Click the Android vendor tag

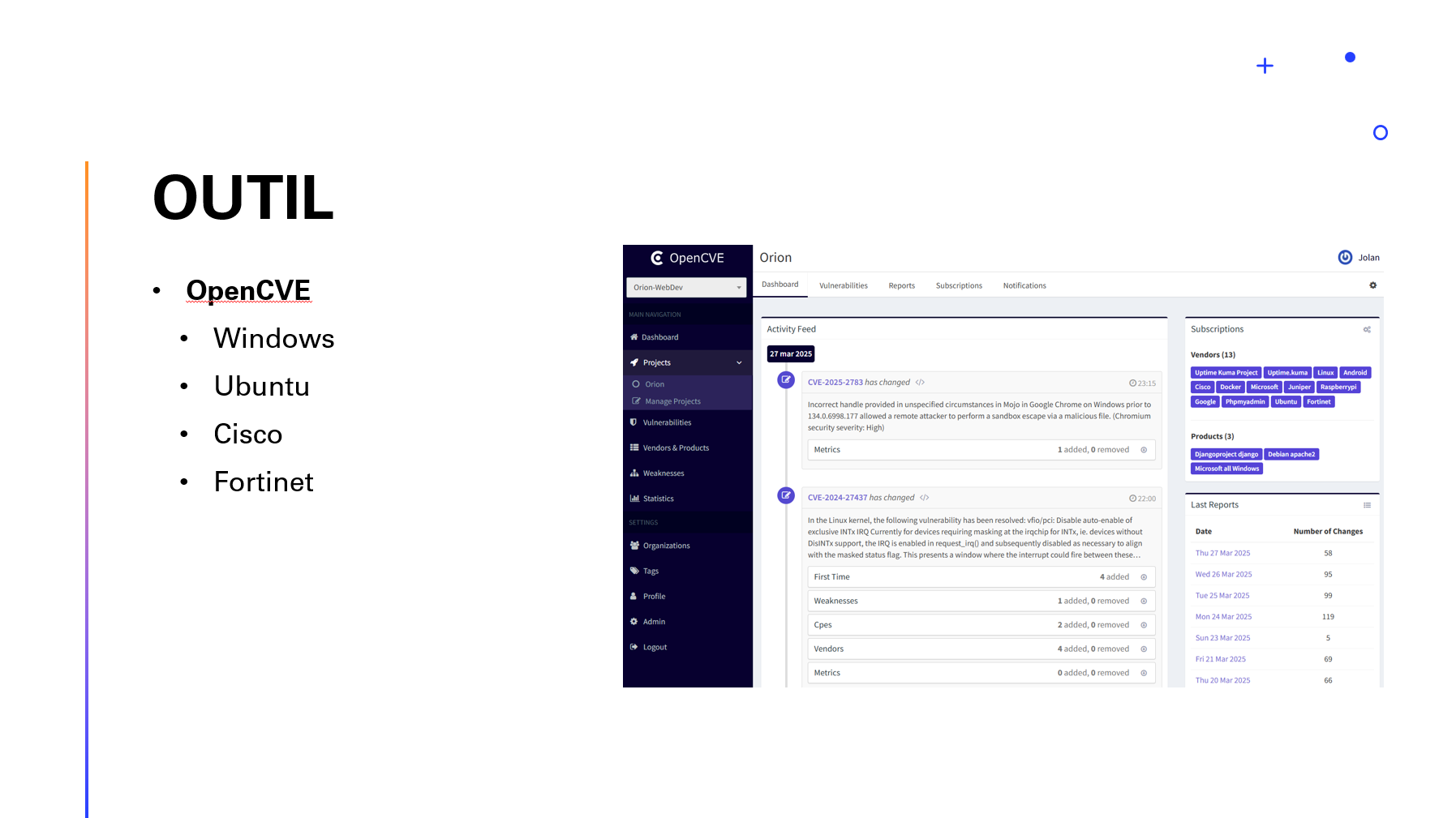[x=1355, y=373]
